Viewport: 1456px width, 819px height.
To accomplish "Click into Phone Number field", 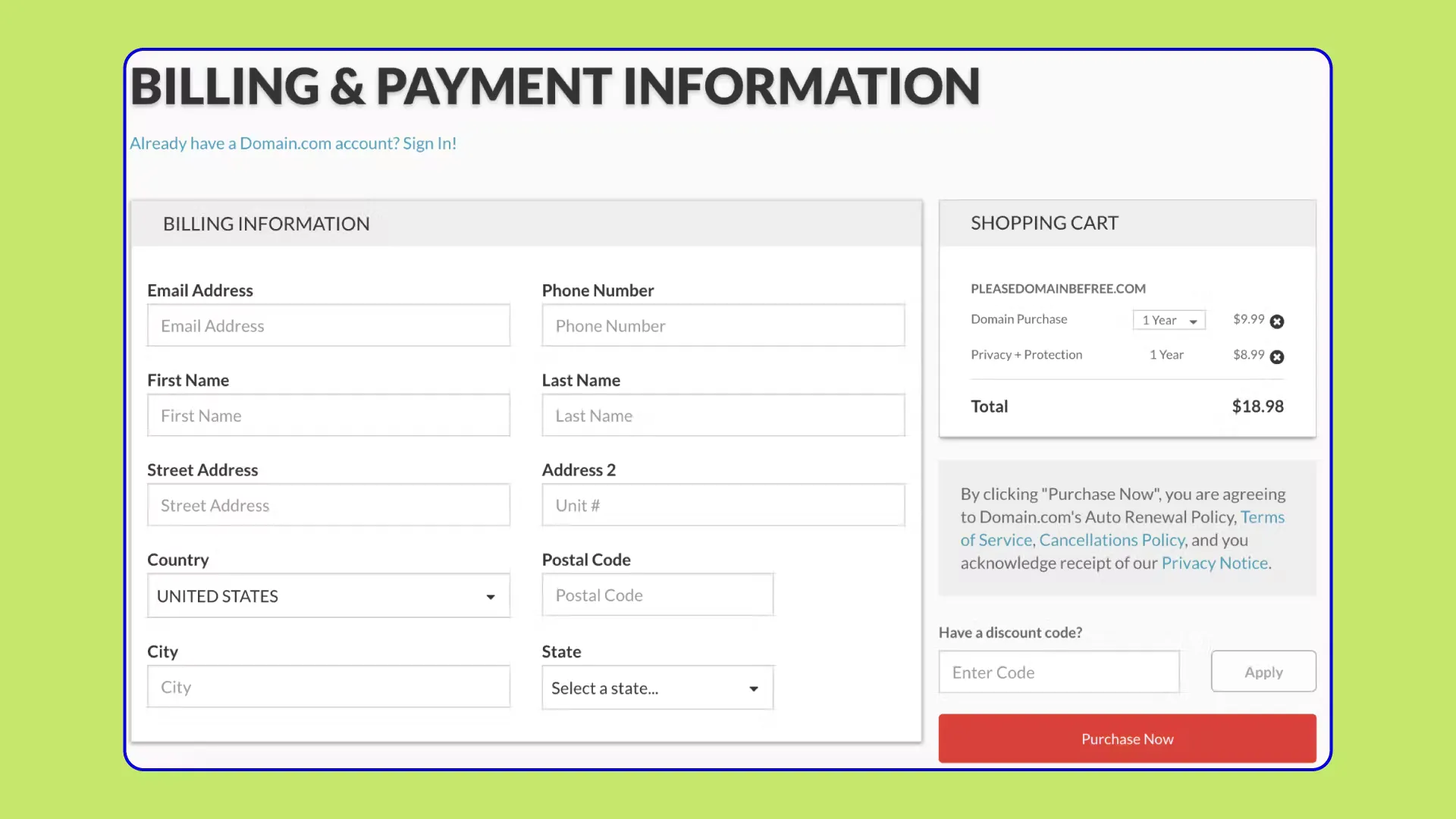I will (x=723, y=326).
